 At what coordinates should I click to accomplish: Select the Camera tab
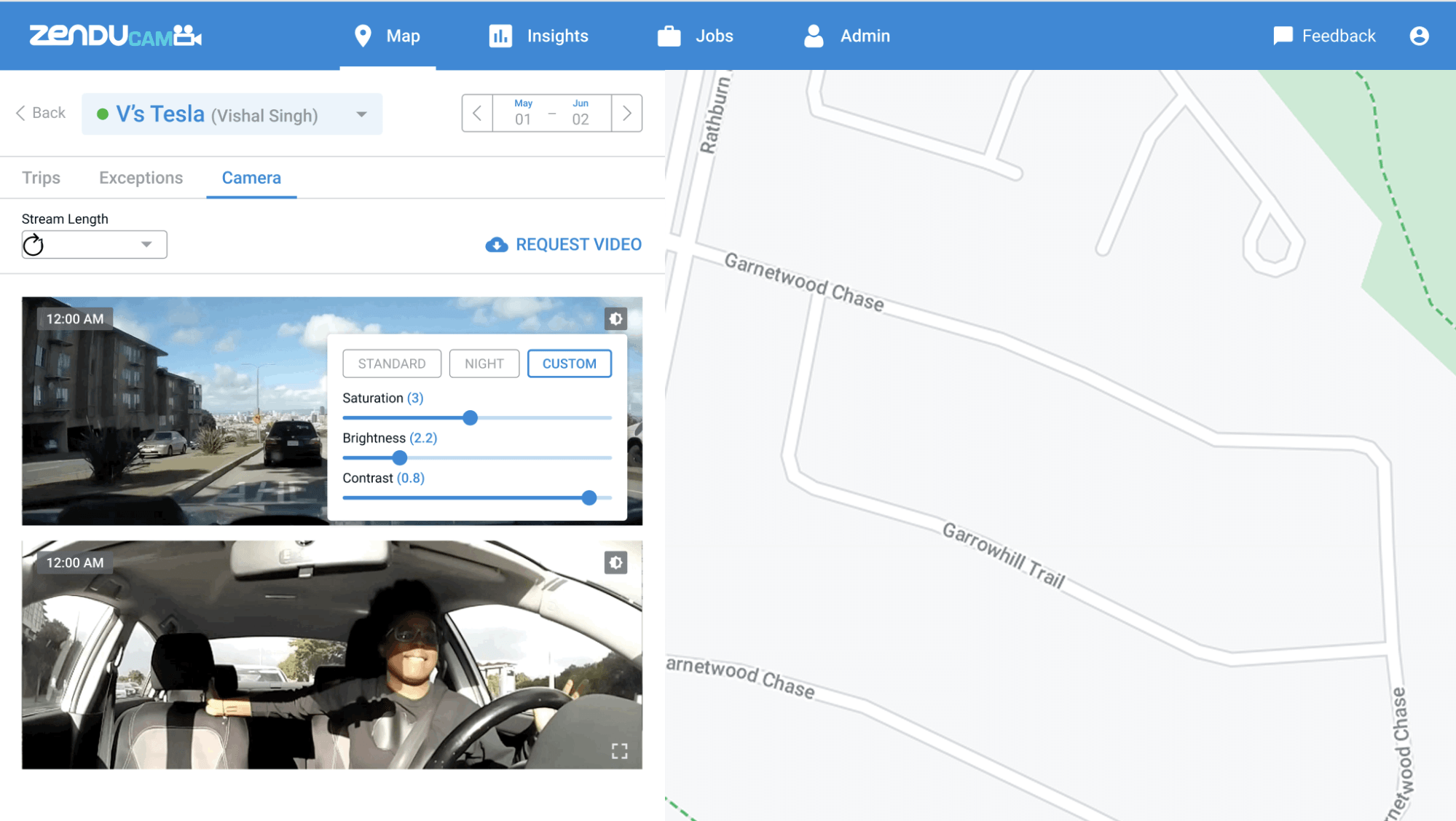tap(251, 178)
